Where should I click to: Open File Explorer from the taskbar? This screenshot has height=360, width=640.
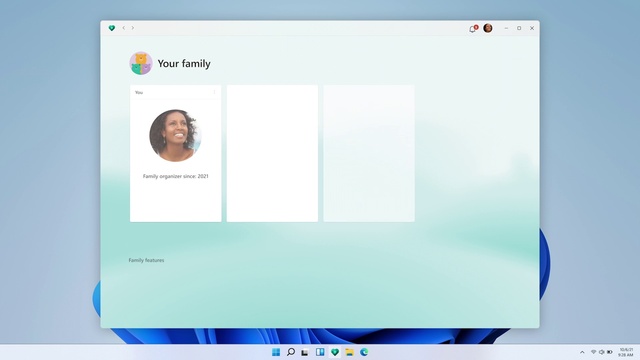pyautogui.click(x=349, y=352)
